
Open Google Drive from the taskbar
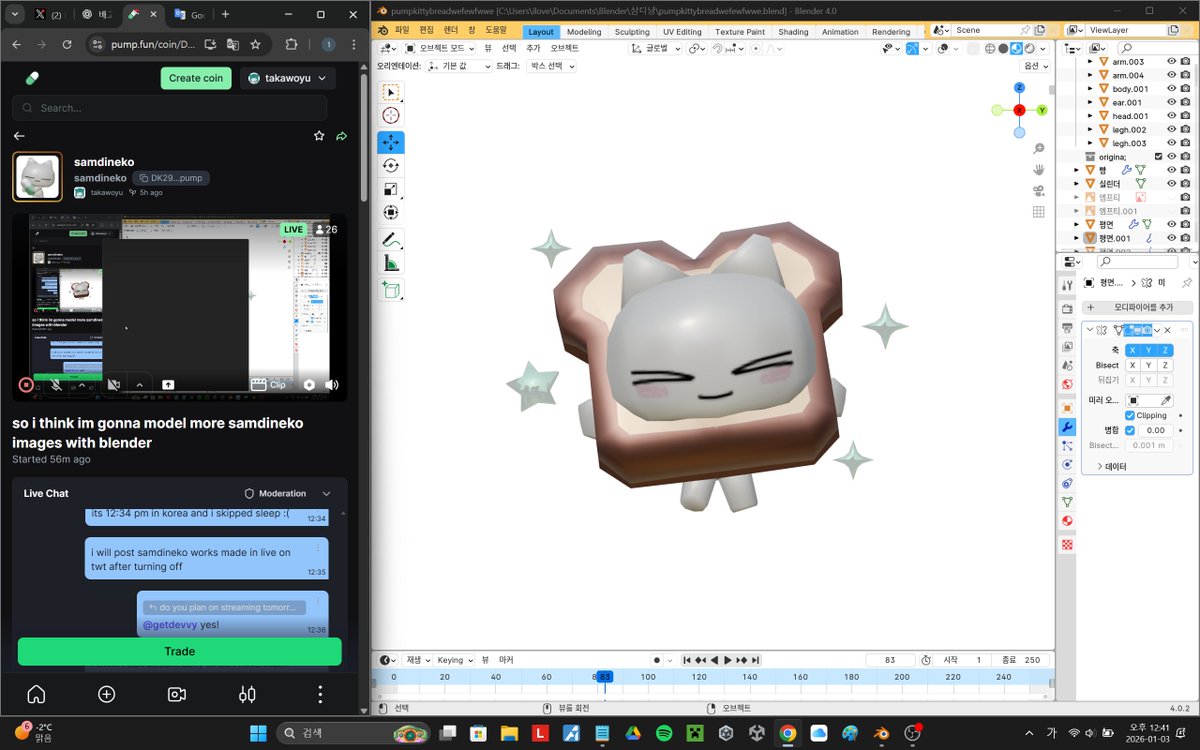click(633, 733)
